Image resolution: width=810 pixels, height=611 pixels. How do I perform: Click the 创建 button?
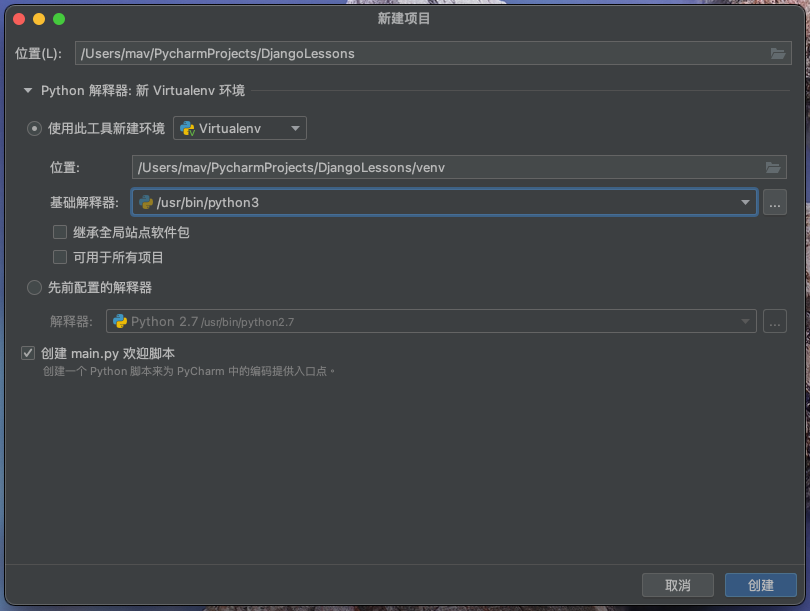(x=761, y=585)
